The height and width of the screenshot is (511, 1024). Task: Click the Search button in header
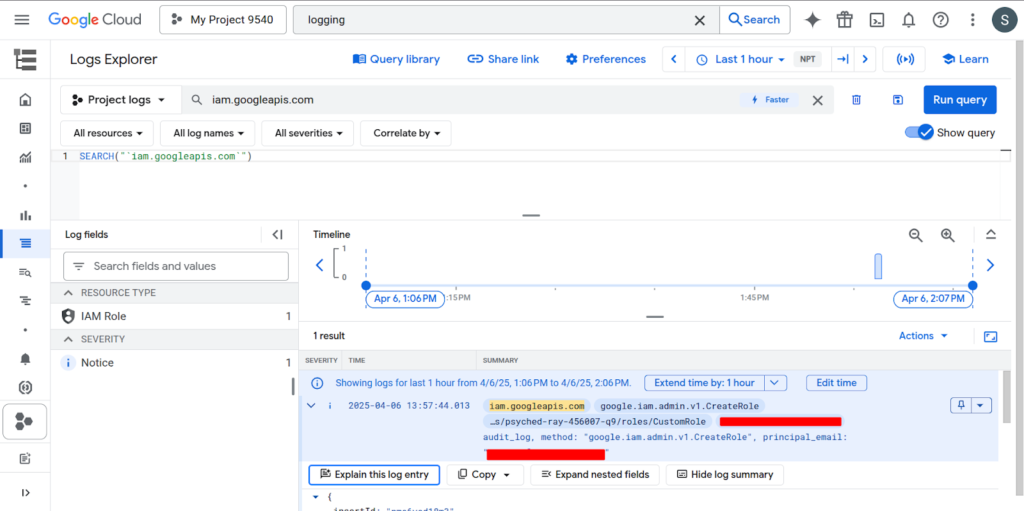tap(754, 20)
